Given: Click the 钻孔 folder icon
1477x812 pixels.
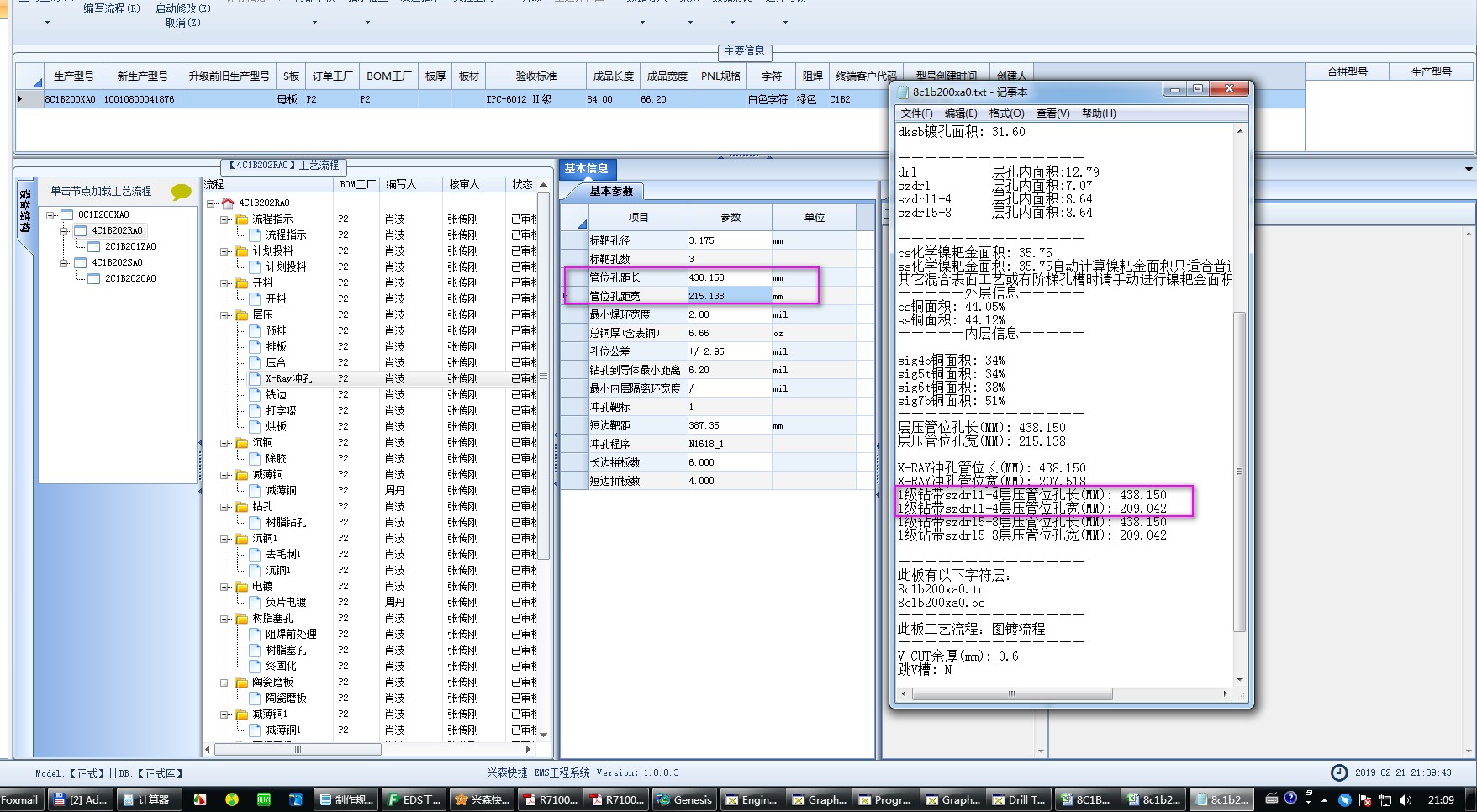Looking at the screenshot, I should coord(242,506).
